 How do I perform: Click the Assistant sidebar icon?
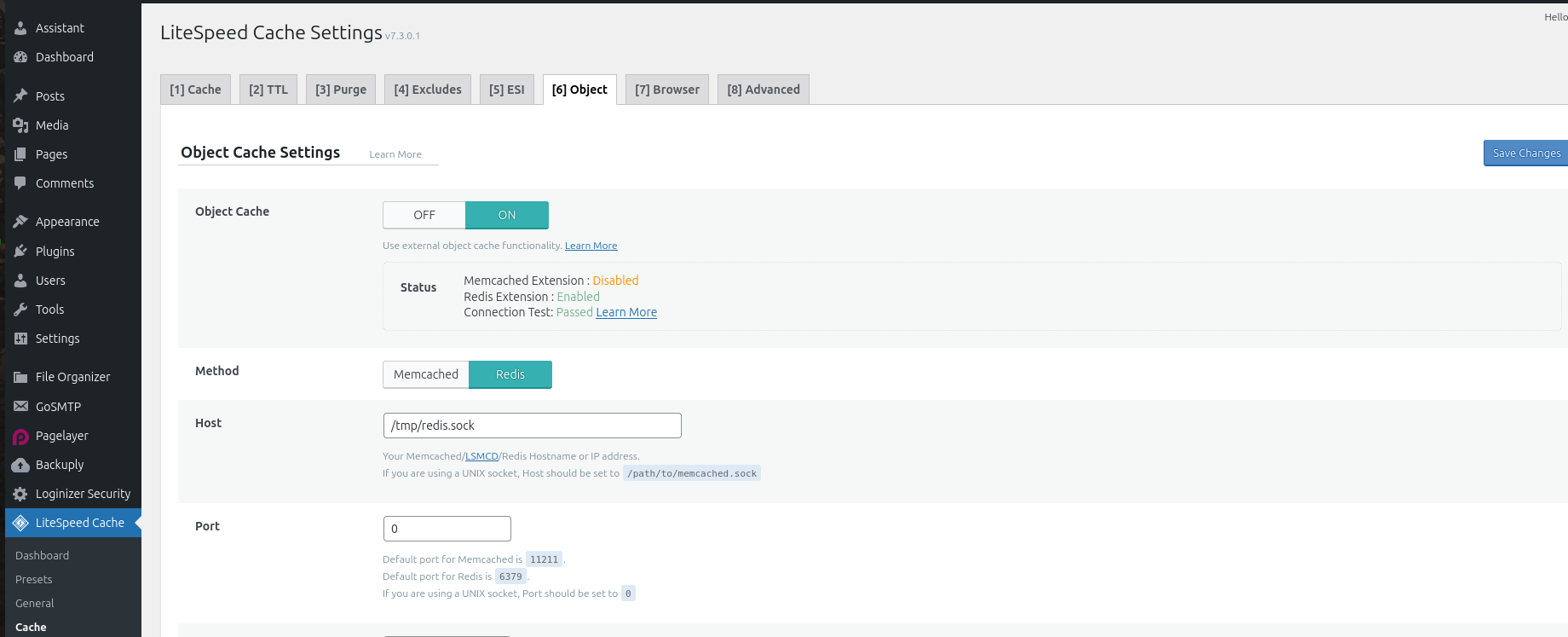(20, 28)
